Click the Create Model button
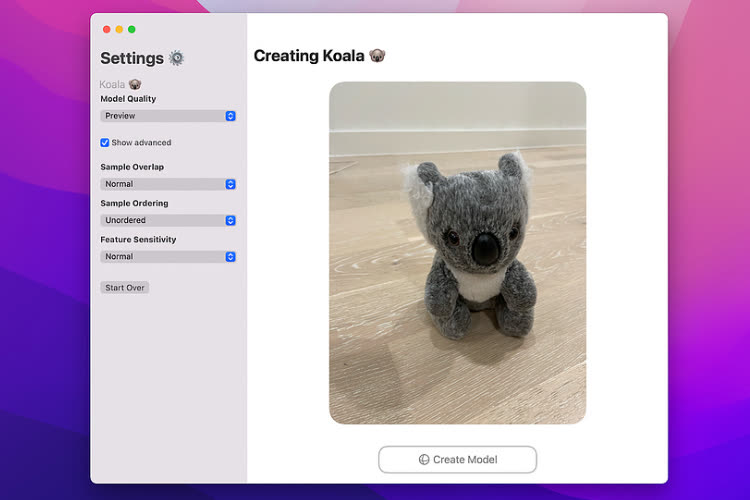The height and width of the screenshot is (500, 750). click(457, 459)
